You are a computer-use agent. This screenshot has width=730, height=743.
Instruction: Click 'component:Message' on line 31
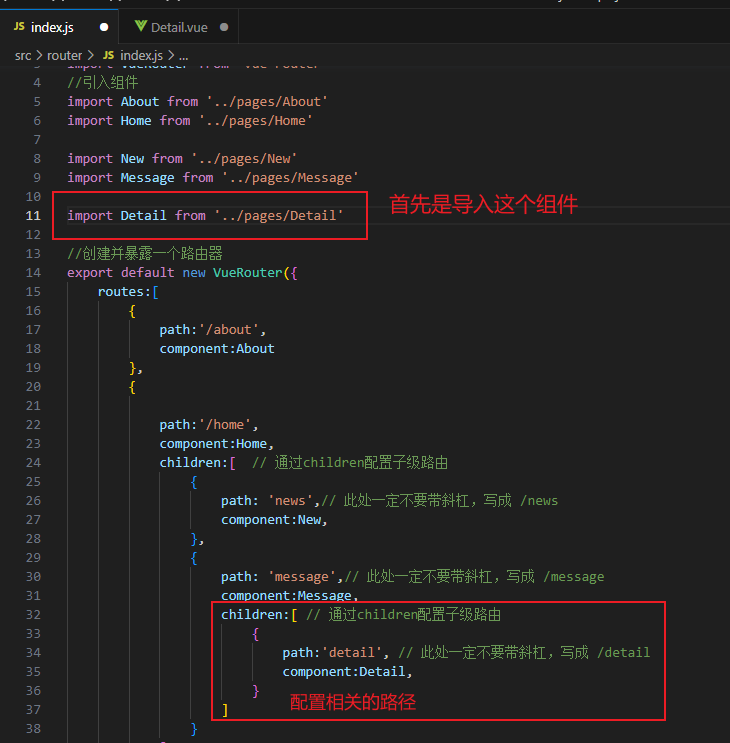[x=286, y=595]
